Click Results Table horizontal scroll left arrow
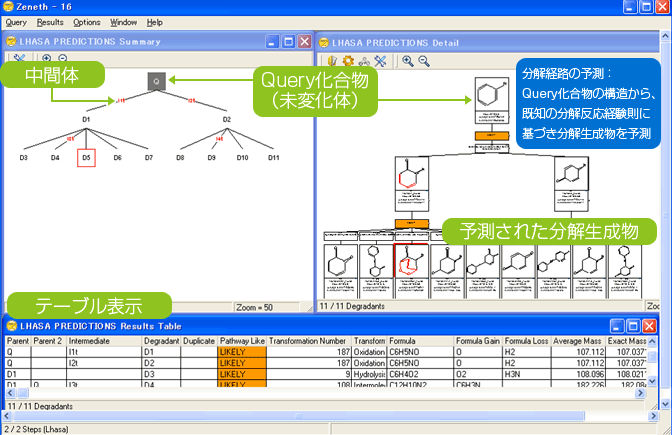 point(11,393)
